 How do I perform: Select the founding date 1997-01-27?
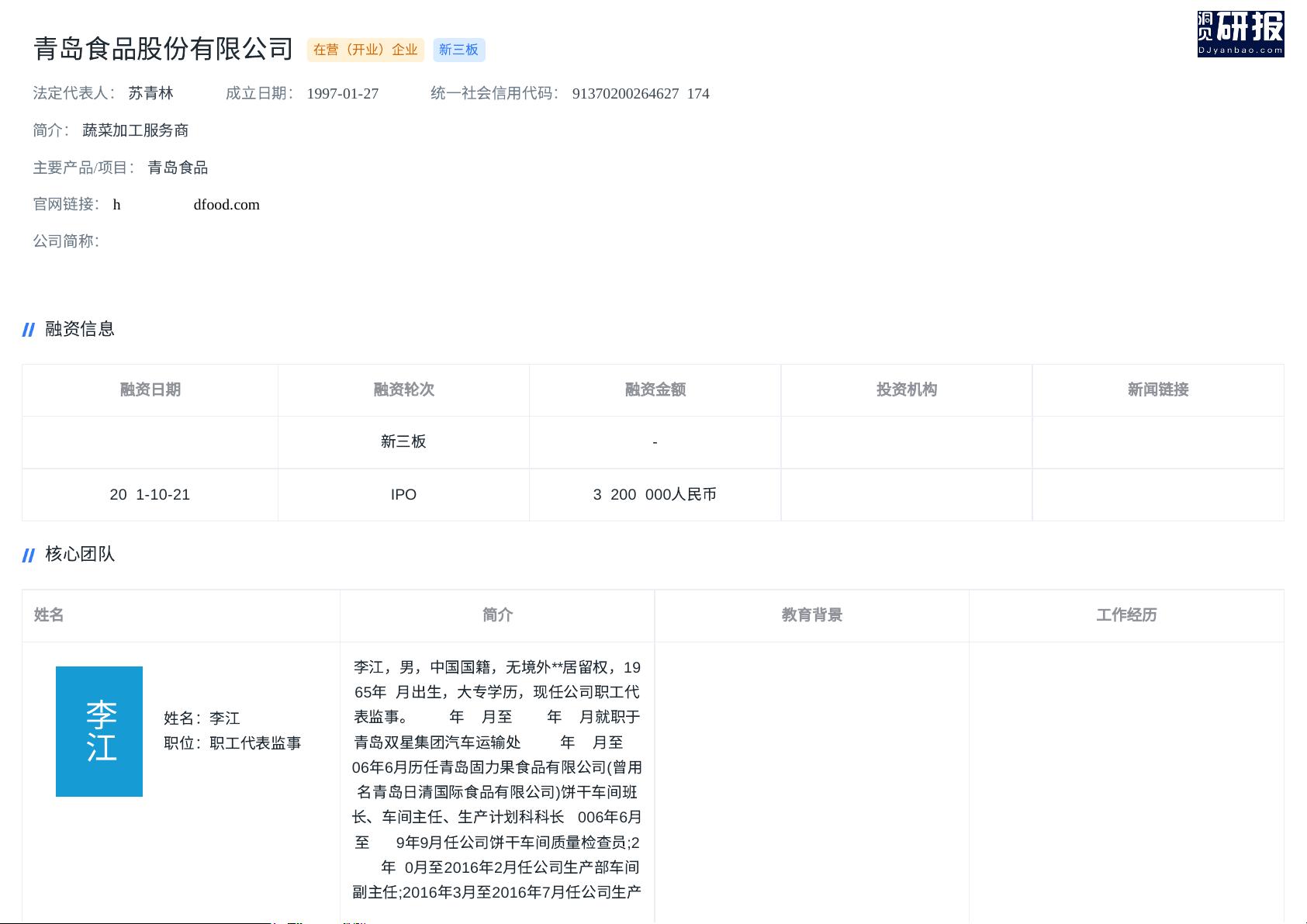[343, 94]
